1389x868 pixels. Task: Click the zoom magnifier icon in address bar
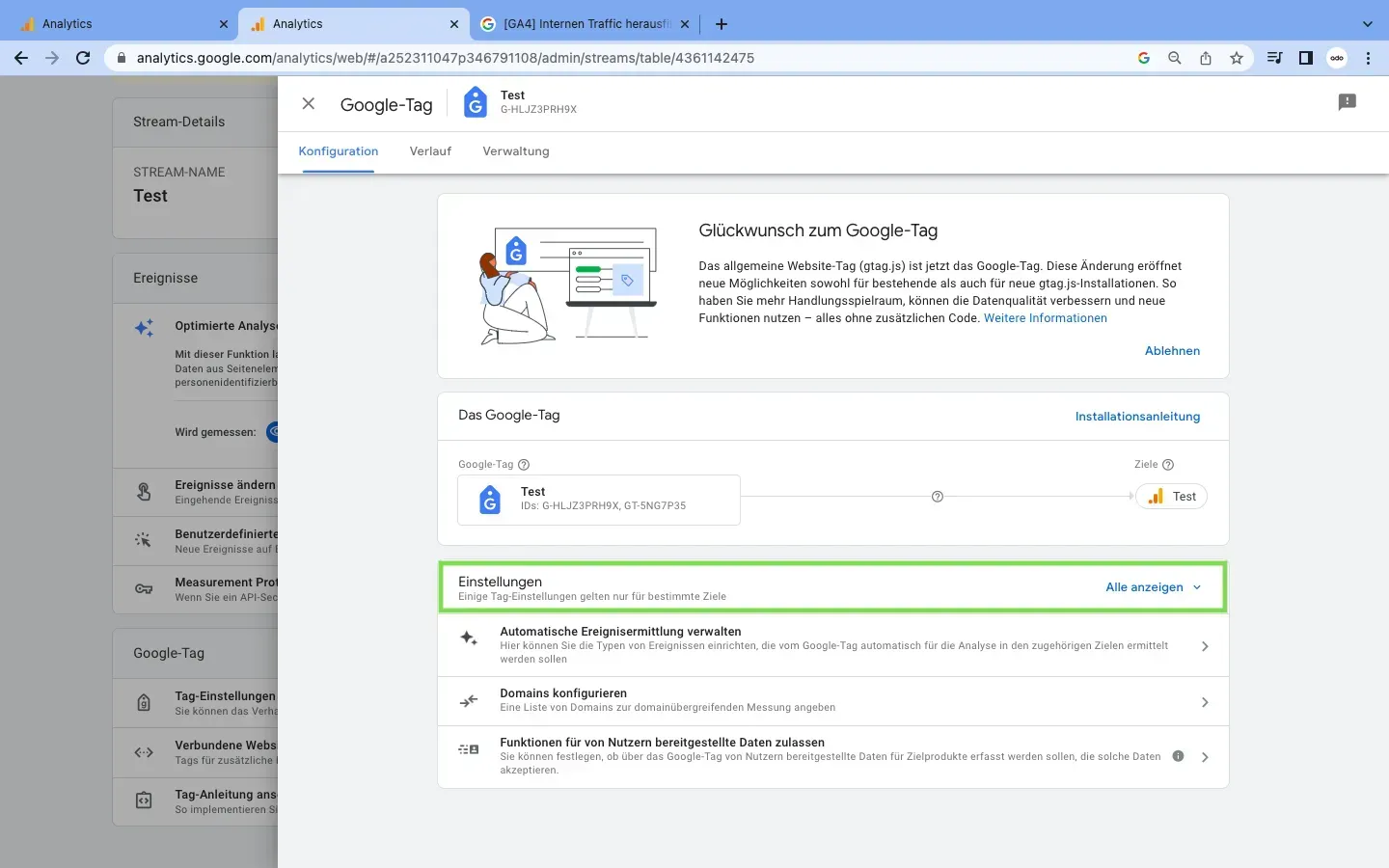(x=1175, y=58)
